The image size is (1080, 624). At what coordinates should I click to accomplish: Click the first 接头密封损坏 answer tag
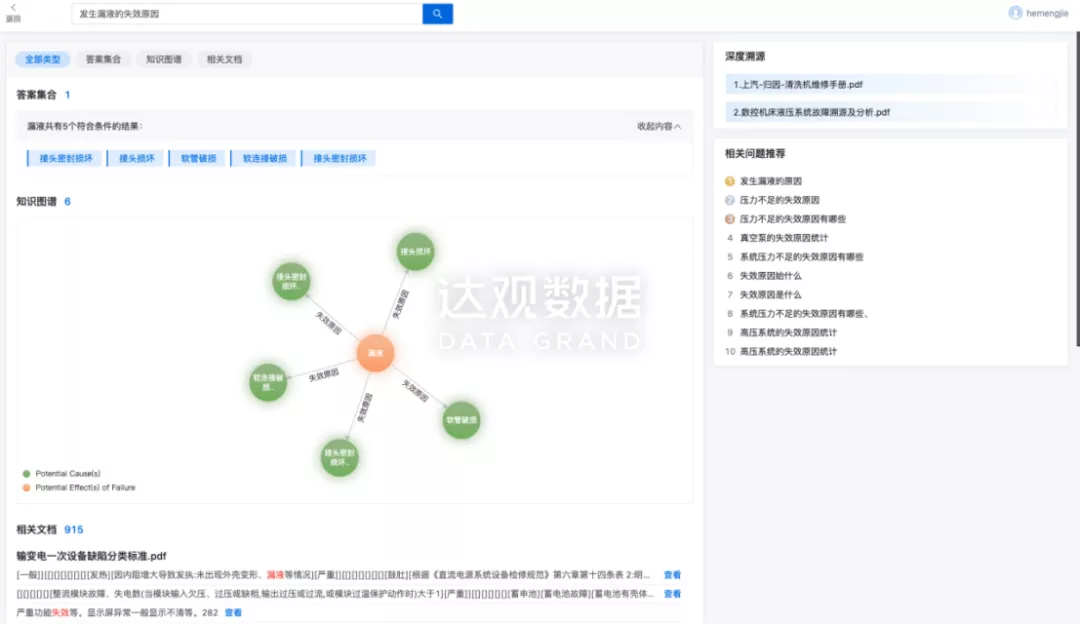pos(65,158)
